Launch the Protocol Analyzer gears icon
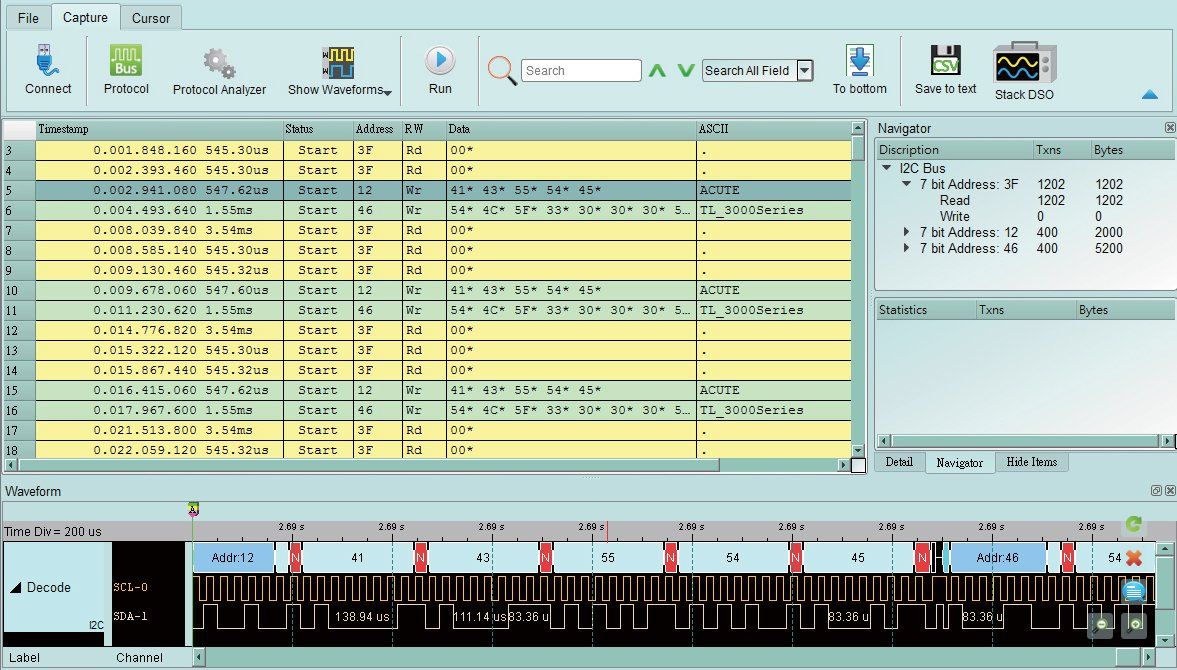This screenshot has height=670, width=1177. click(x=219, y=63)
